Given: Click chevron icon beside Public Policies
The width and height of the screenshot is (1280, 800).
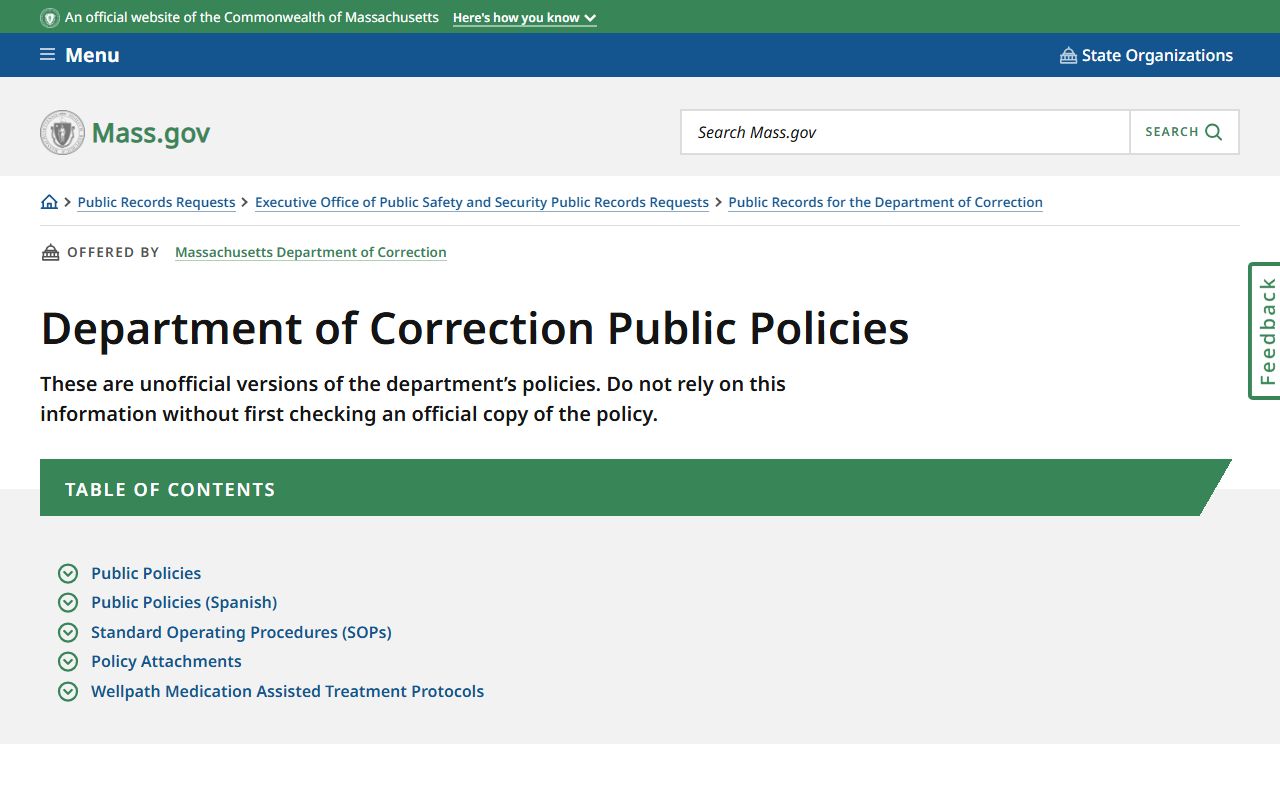Looking at the screenshot, I should point(68,573).
